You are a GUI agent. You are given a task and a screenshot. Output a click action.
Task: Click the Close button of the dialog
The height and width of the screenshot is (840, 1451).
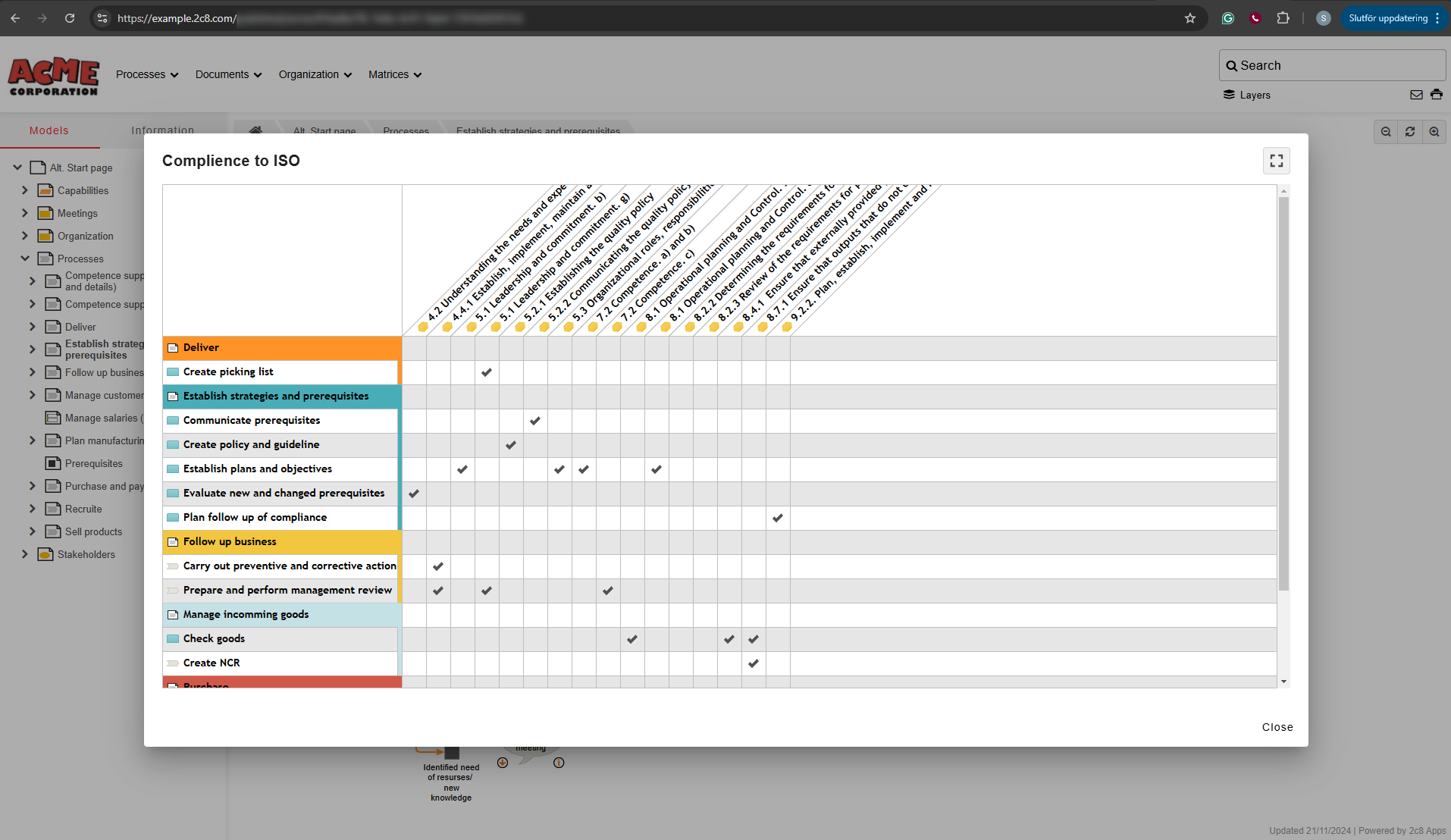coord(1277,726)
